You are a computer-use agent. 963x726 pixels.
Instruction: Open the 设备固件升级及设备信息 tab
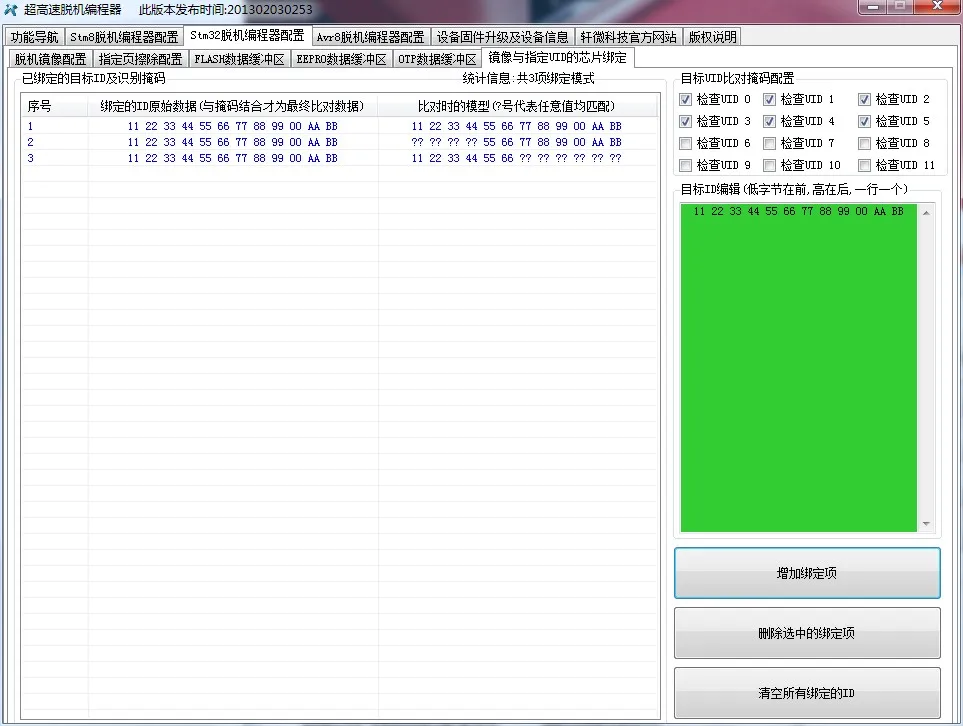[502, 35]
